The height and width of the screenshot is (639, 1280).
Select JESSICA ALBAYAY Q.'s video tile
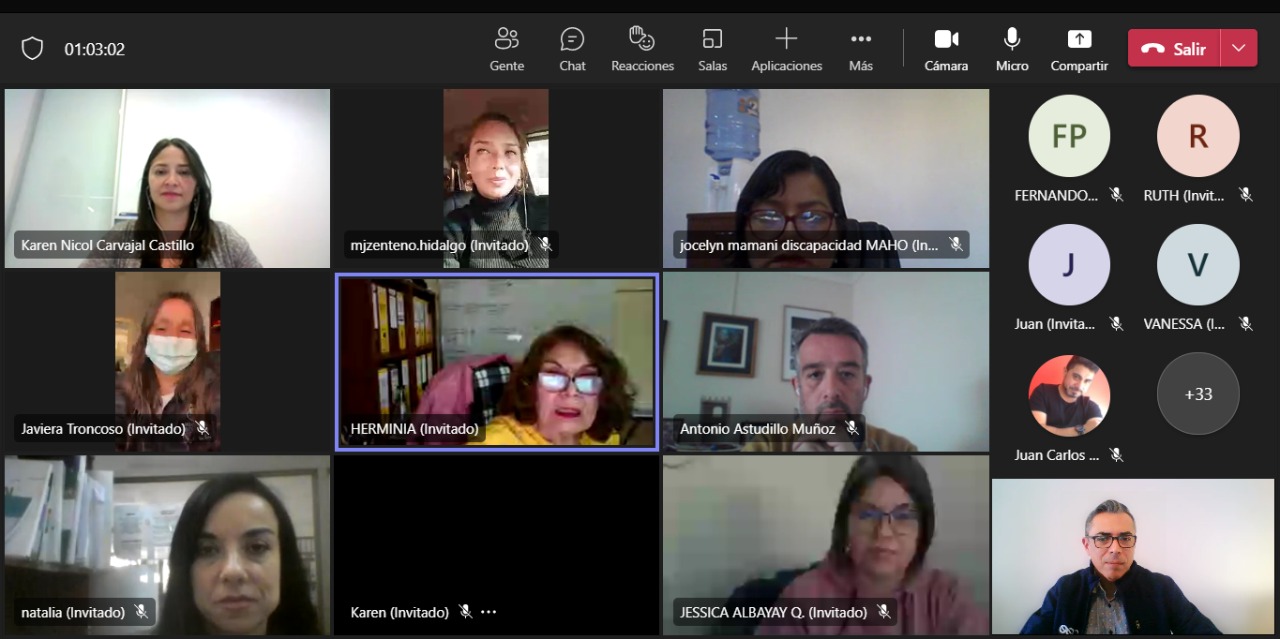pos(826,545)
